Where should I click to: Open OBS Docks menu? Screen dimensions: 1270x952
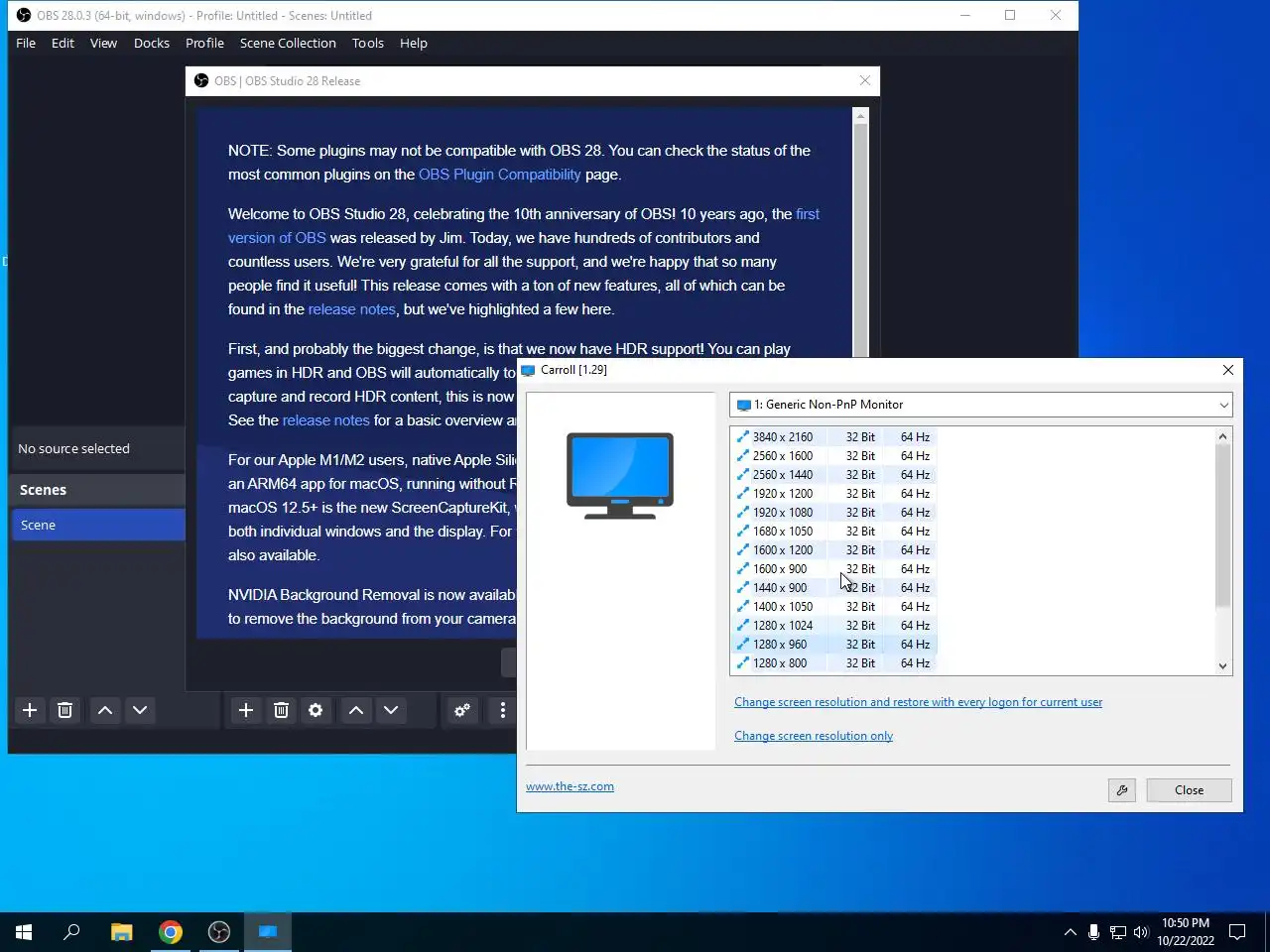[x=152, y=43]
